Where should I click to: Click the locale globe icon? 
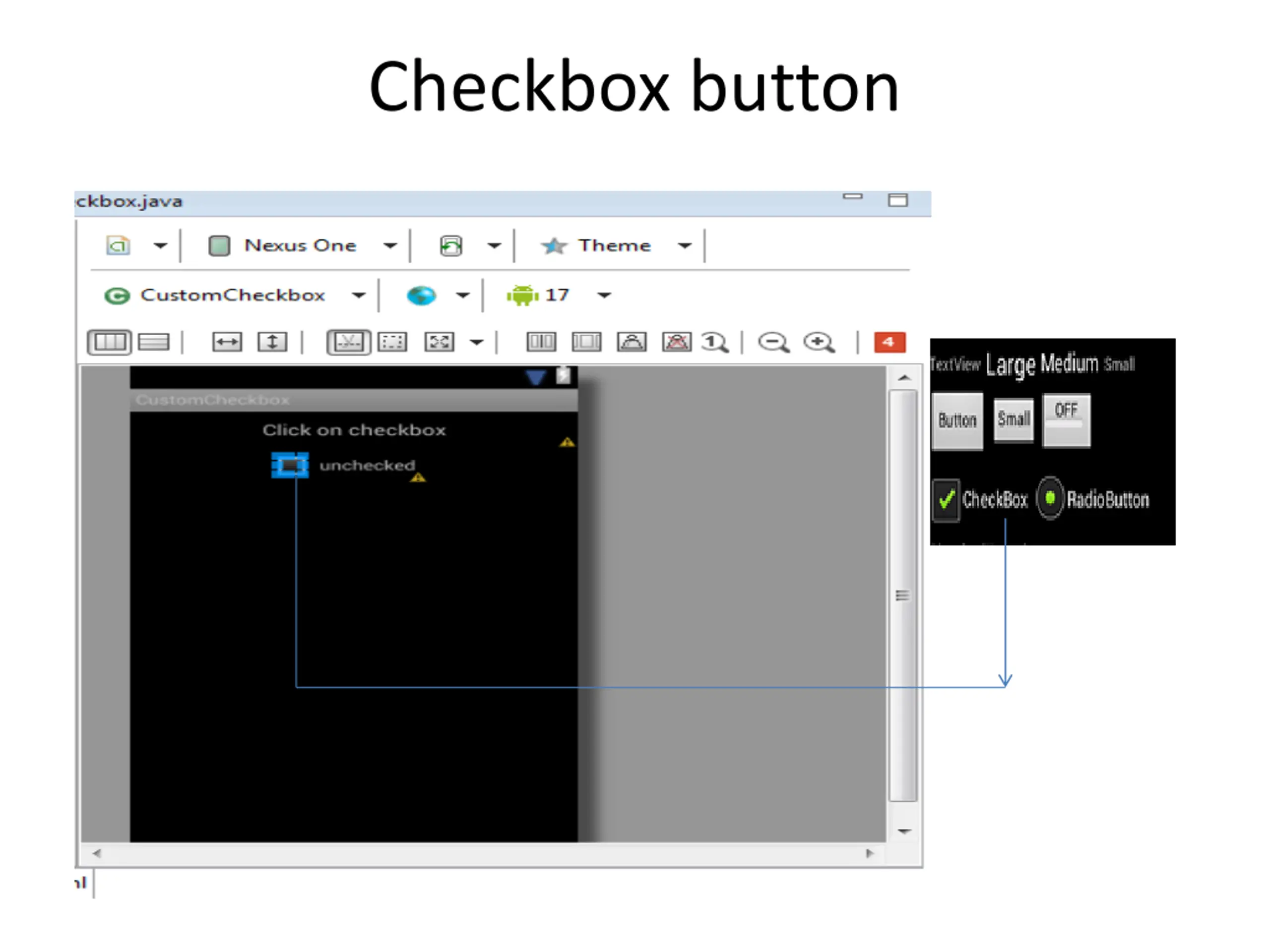tap(421, 296)
